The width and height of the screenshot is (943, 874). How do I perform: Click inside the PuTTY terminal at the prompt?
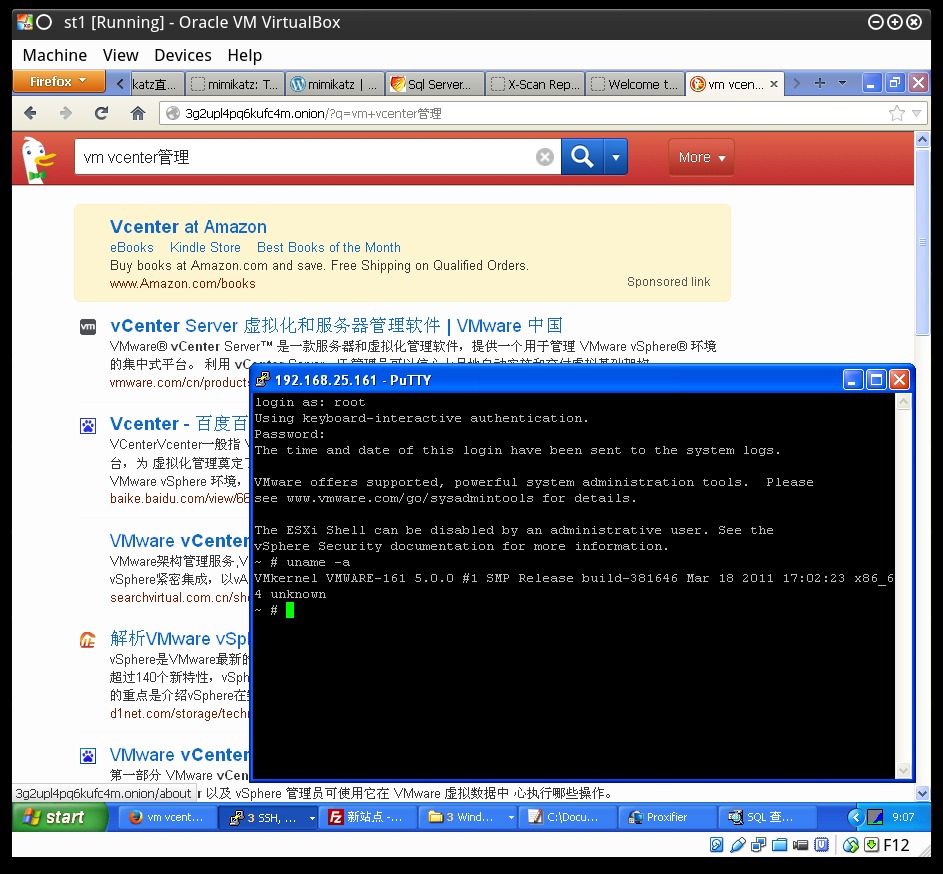click(290, 610)
